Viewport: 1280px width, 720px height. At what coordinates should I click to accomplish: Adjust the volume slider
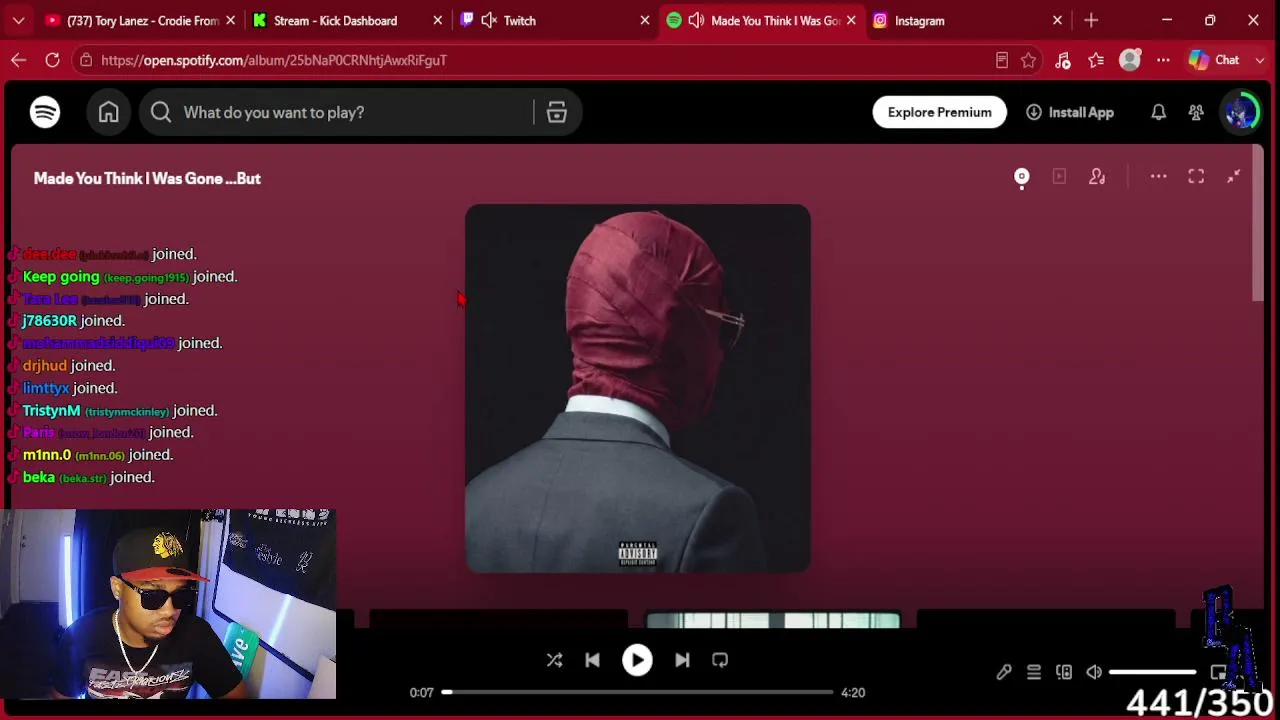click(x=1152, y=672)
